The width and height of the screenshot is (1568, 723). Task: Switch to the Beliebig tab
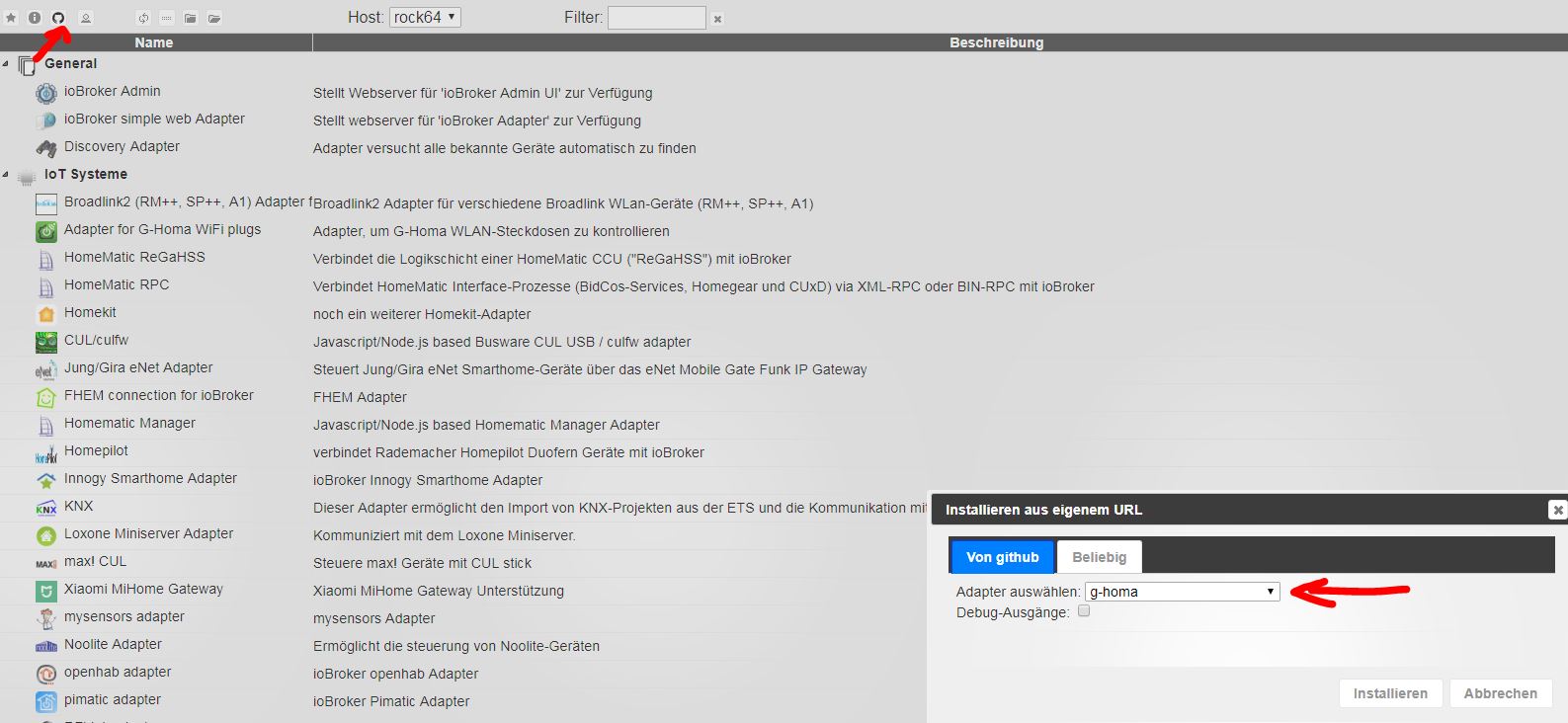1099,557
